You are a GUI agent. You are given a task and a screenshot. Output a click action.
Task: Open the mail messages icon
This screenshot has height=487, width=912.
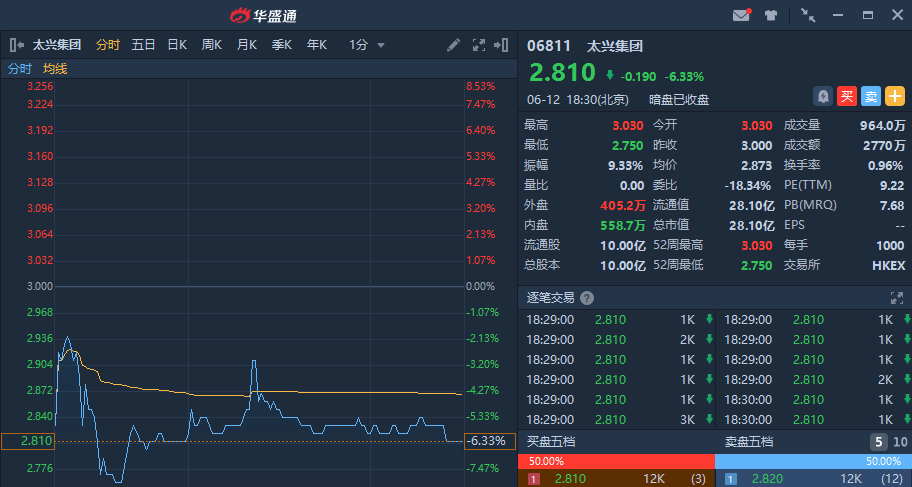(x=741, y=15)
